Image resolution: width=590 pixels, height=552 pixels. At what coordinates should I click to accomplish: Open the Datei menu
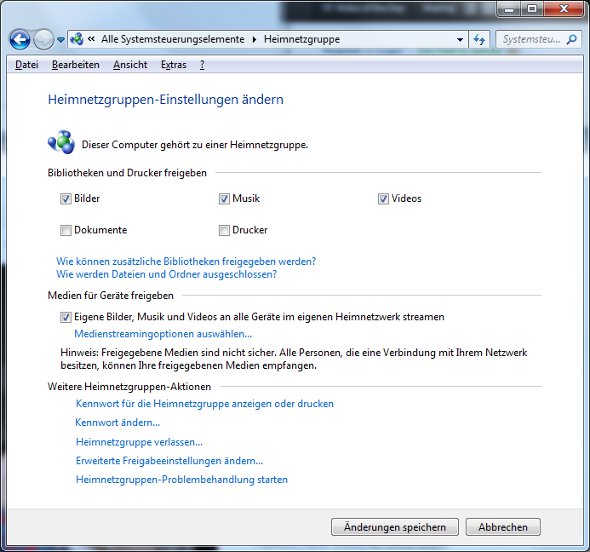pos(27,65)
